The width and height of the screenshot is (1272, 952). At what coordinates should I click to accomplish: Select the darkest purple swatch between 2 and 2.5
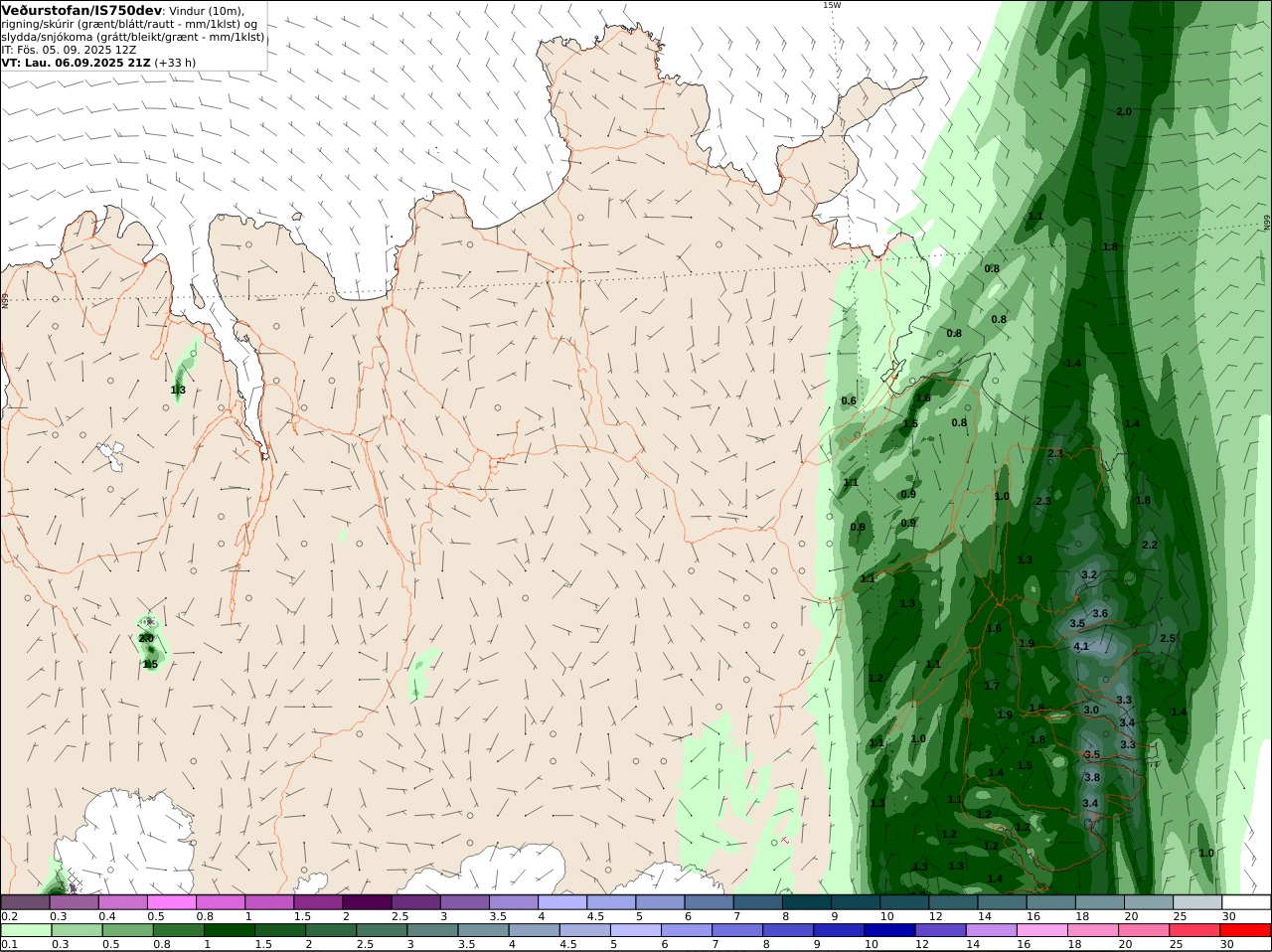[367, 902]
